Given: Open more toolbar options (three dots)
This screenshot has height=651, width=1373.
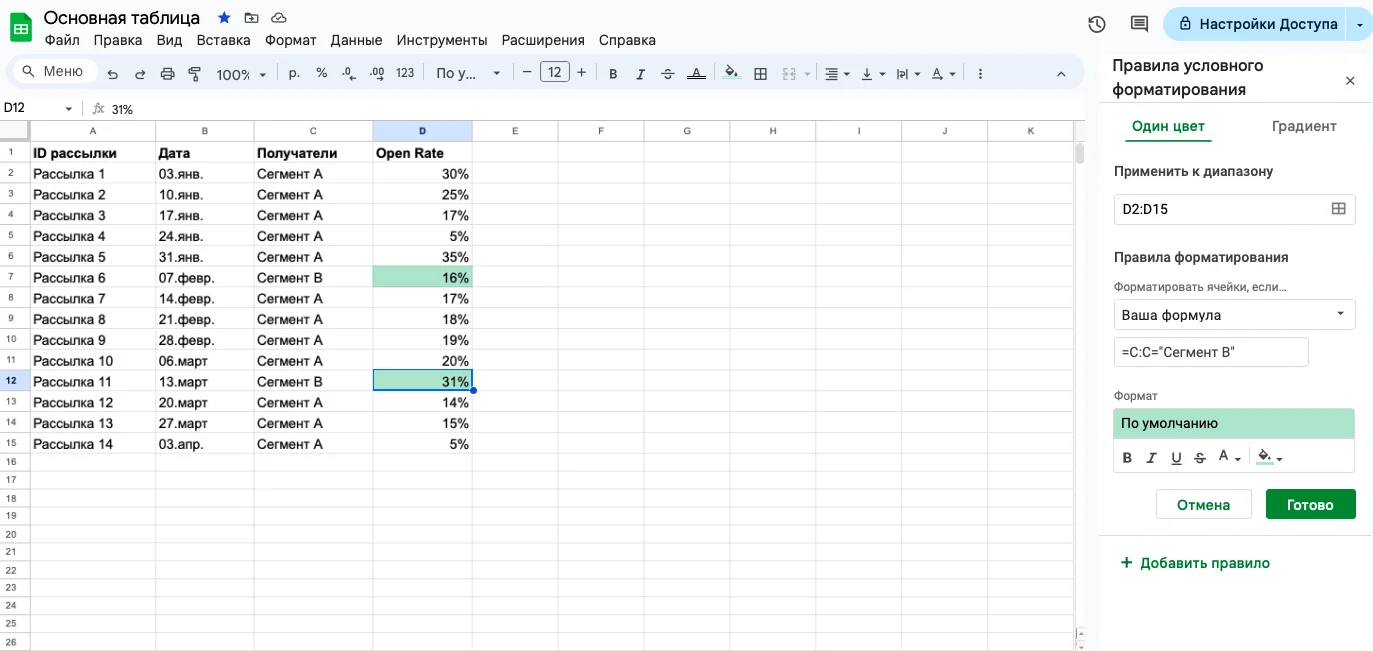Looking at the screenshot, I should 980,73.
